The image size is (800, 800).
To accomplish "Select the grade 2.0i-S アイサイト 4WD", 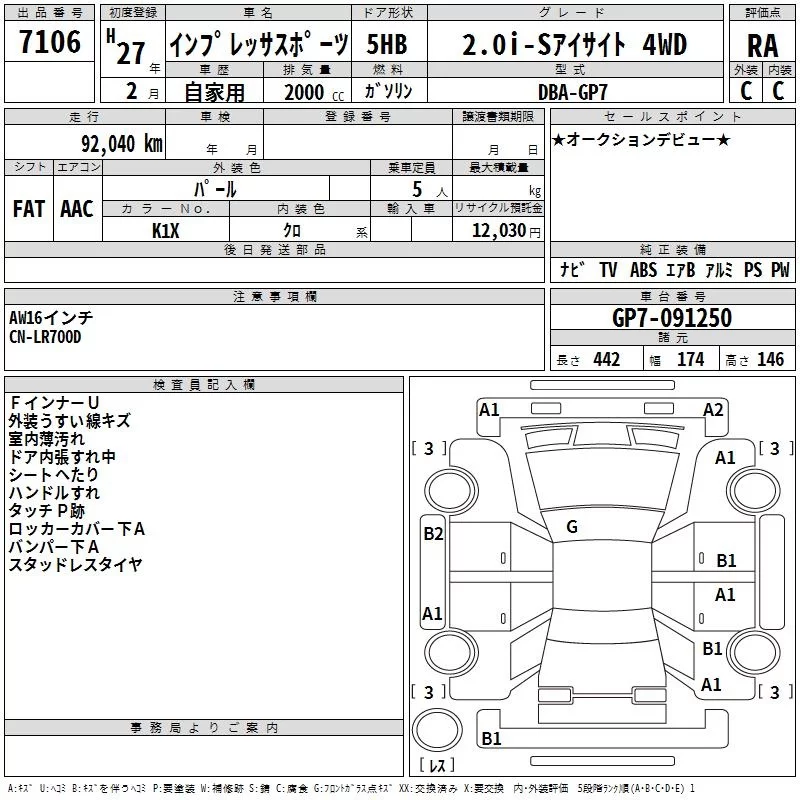I will 574,45.
